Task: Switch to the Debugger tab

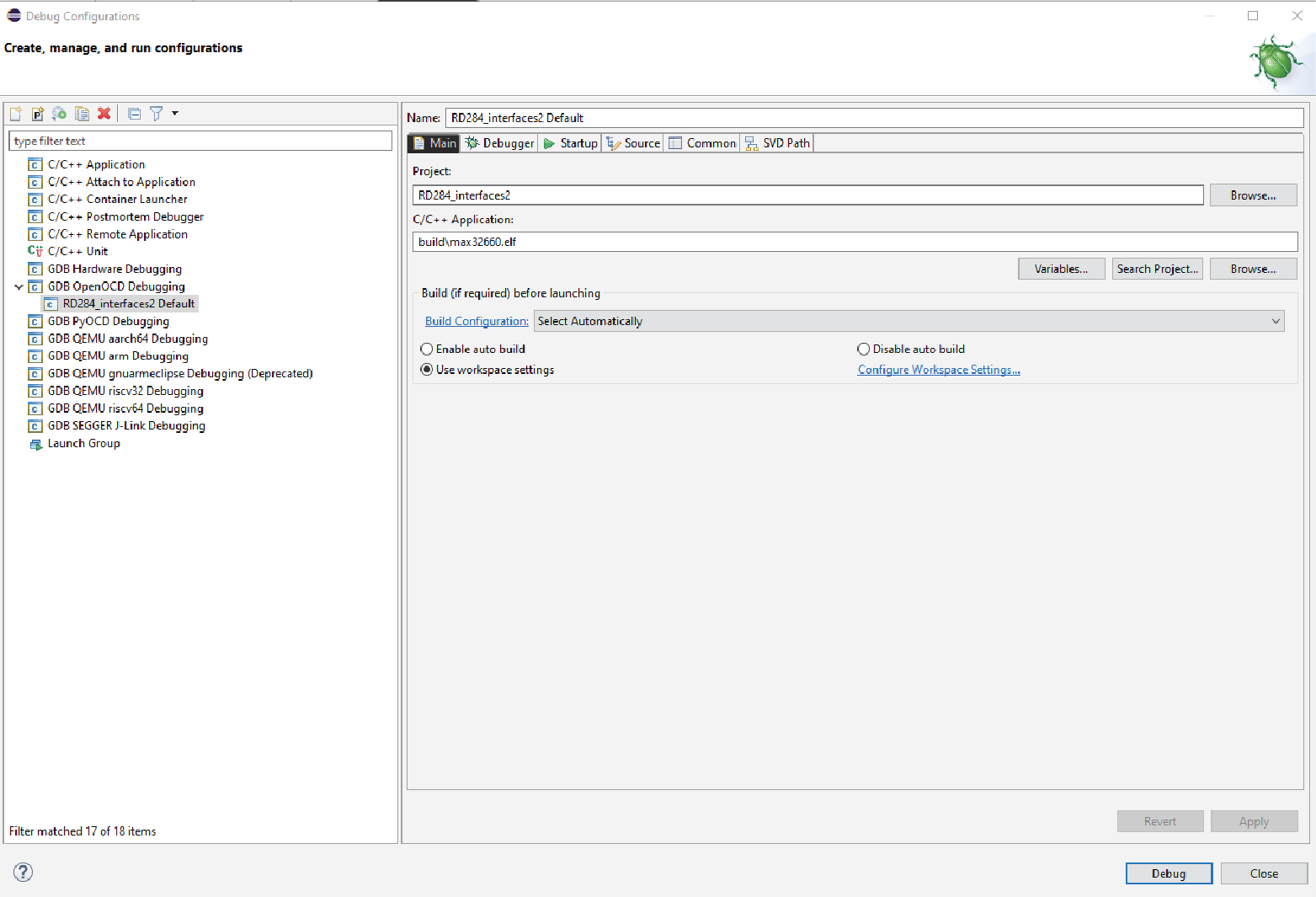Action: point(499,143)
